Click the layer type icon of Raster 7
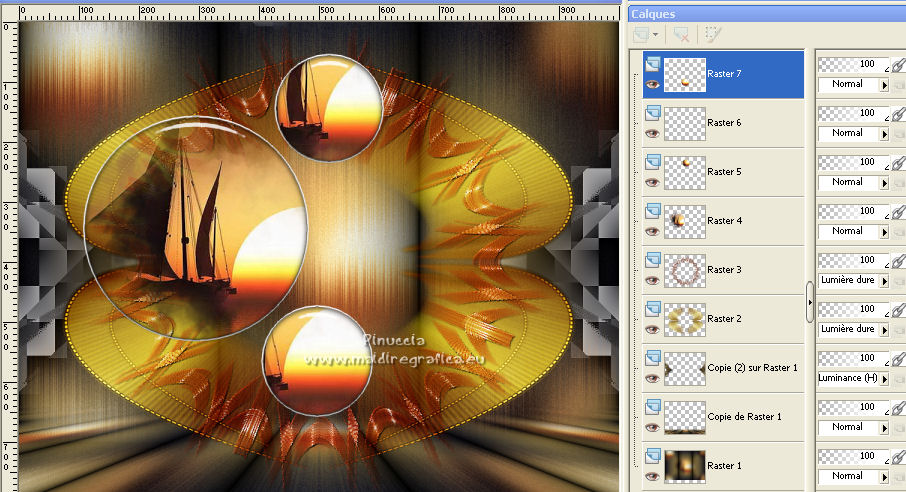 pos(653,64)
